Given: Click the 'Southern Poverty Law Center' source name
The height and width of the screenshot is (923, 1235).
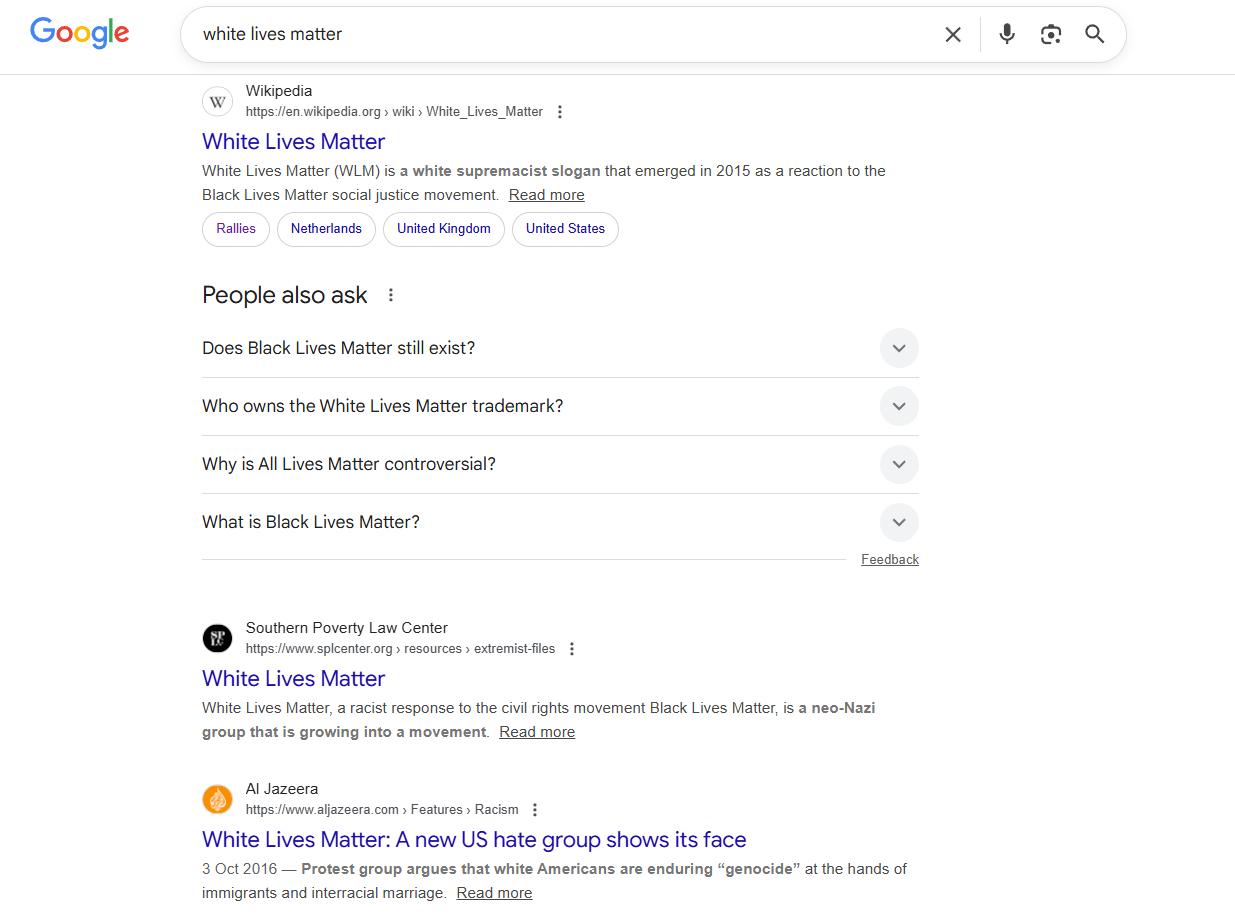Looking at the screenshot, I should coord(347,628).
